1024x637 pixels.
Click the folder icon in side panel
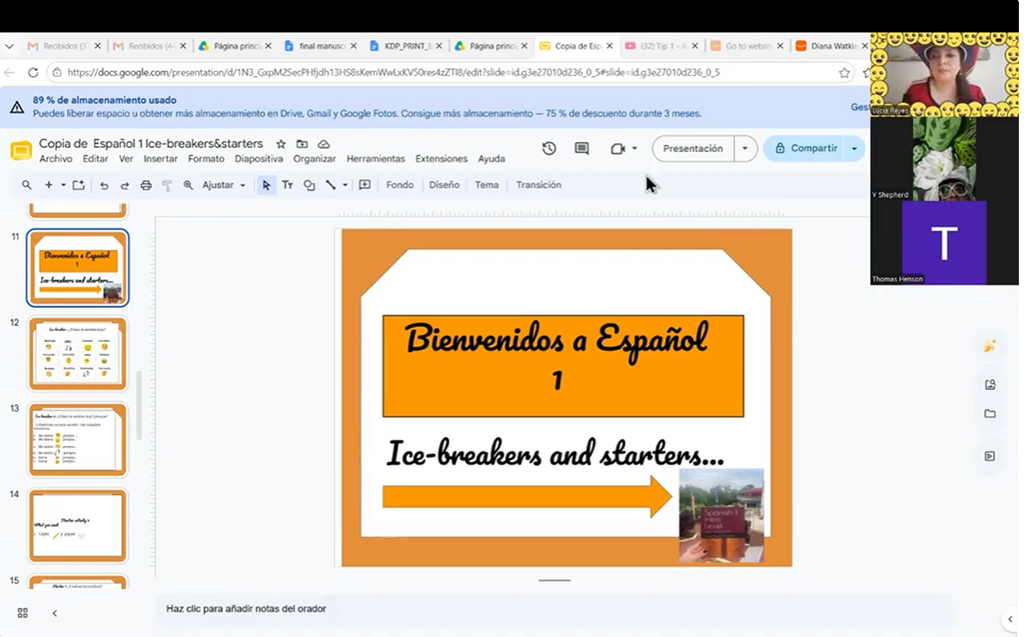(x=990, y=414)
